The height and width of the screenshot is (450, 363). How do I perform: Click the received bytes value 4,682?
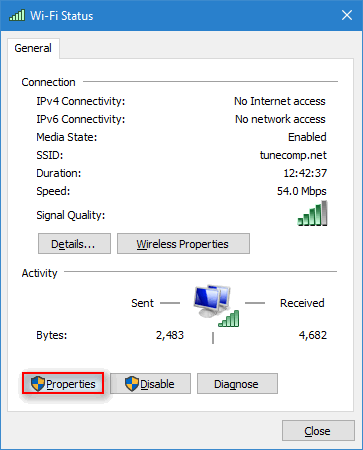[313, 335]
